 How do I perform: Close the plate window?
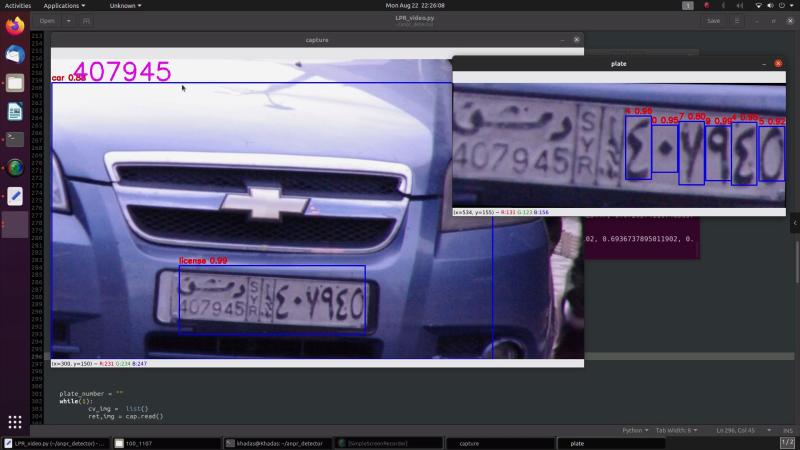(x=778, y=64)
